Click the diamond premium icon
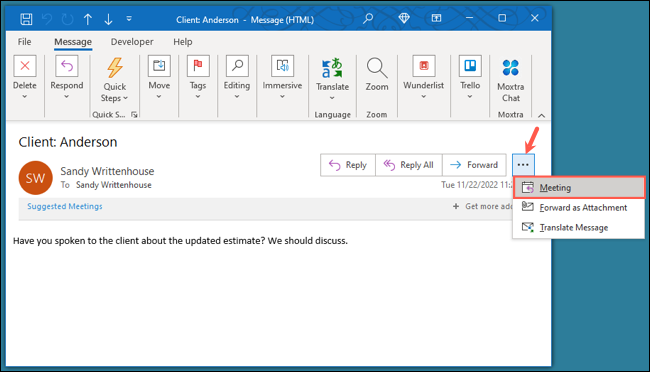 point(404,18)
